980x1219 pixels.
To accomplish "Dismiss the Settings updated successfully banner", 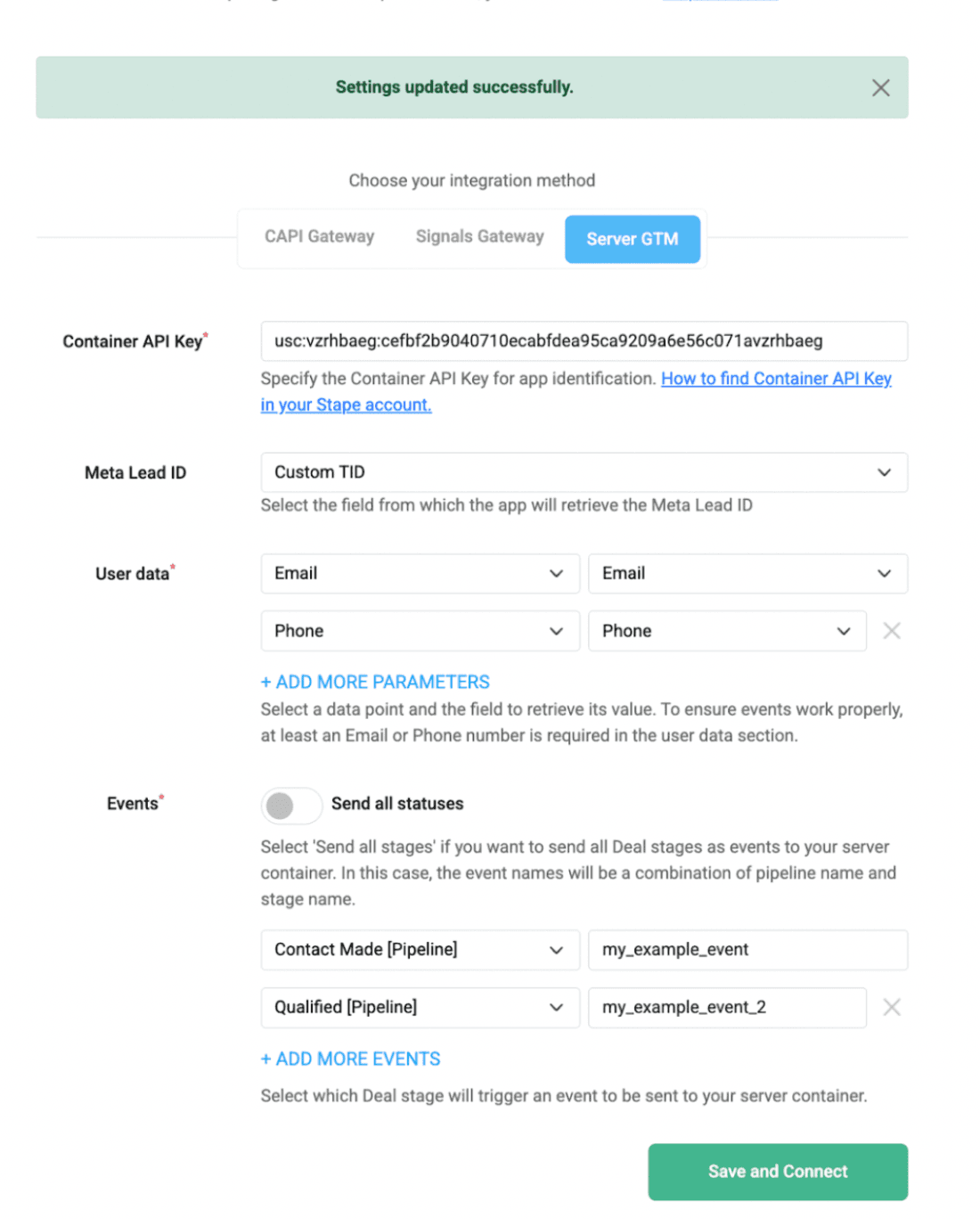I will [880, 87].
